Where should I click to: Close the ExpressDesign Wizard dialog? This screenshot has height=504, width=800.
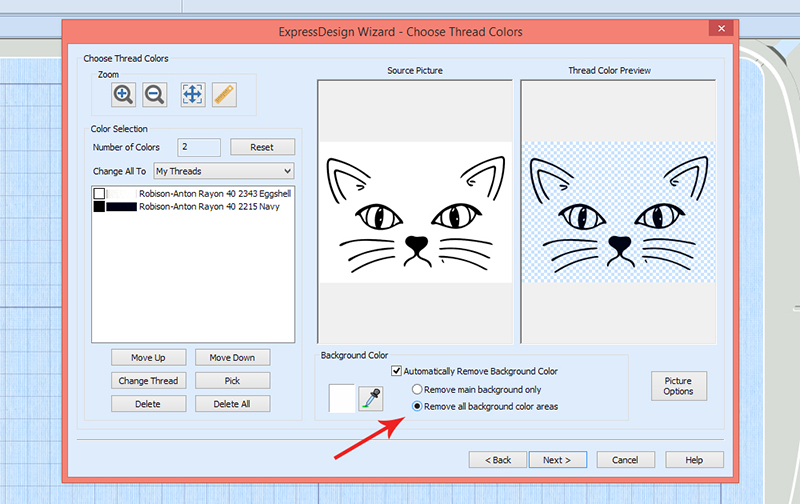[721, 28]
